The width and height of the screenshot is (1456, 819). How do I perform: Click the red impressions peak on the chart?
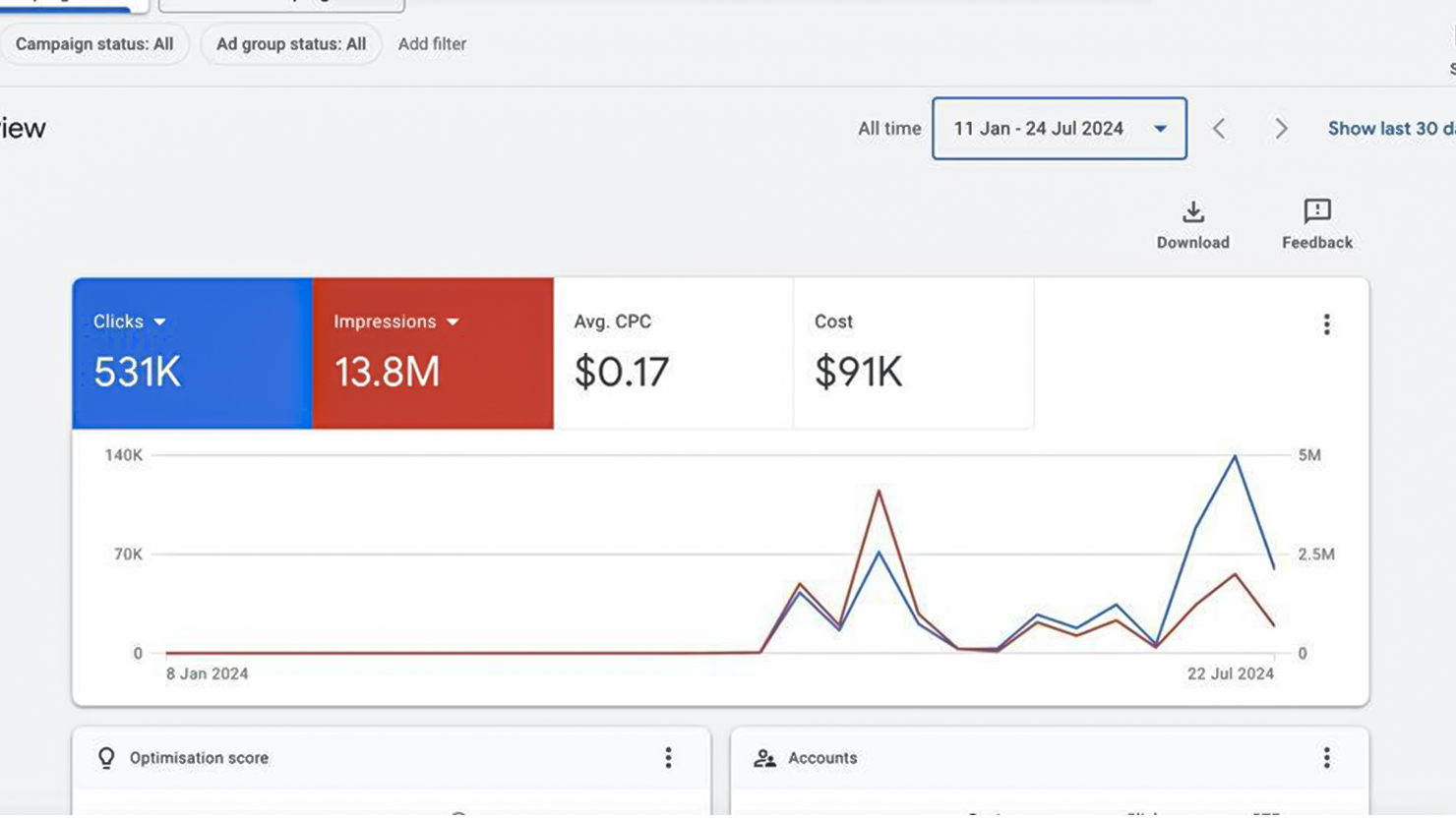(878, 491)
